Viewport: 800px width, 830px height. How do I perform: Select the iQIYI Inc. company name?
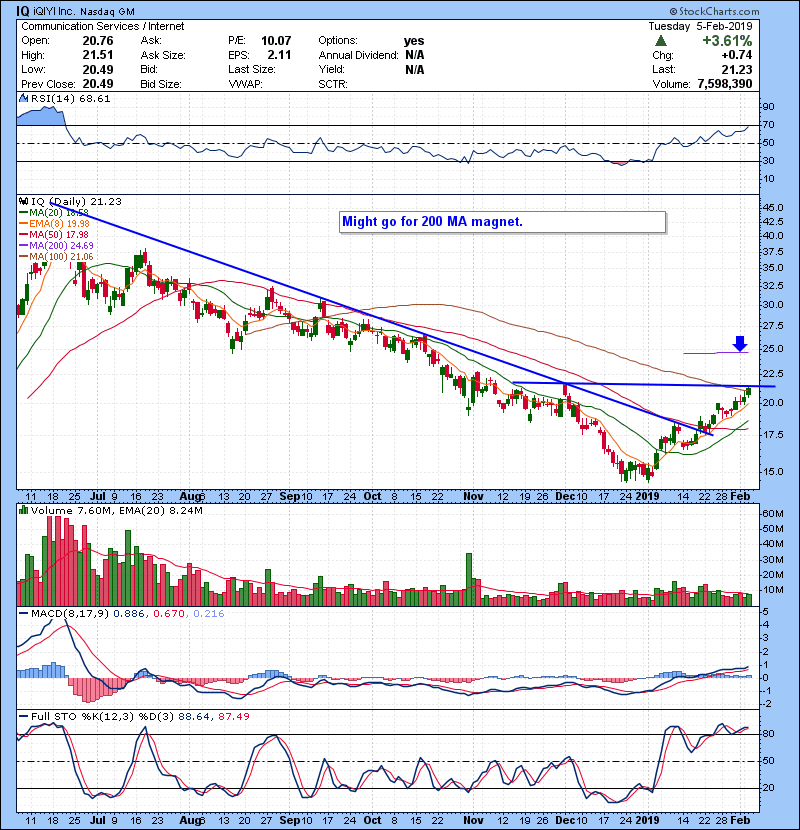point(55,11)
